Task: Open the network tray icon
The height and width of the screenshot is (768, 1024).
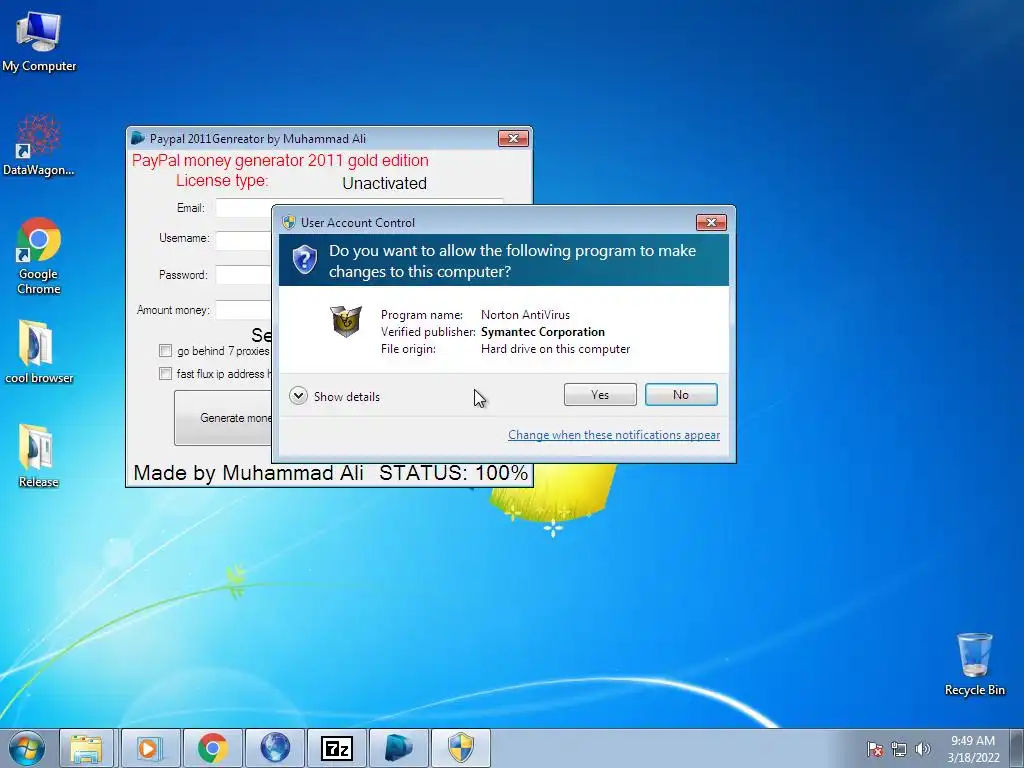Action: coord(899,749)
